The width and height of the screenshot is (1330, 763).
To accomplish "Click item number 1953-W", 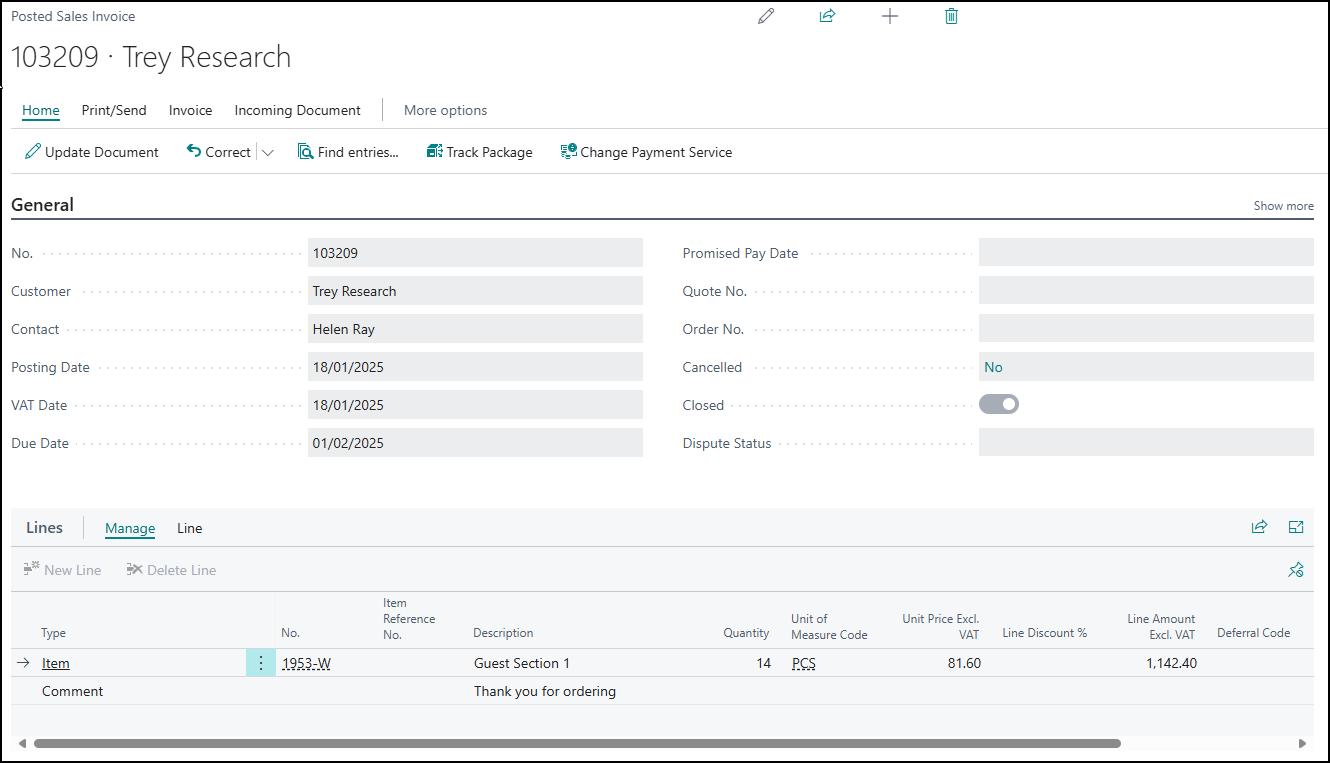I will (x=306, y=663).
